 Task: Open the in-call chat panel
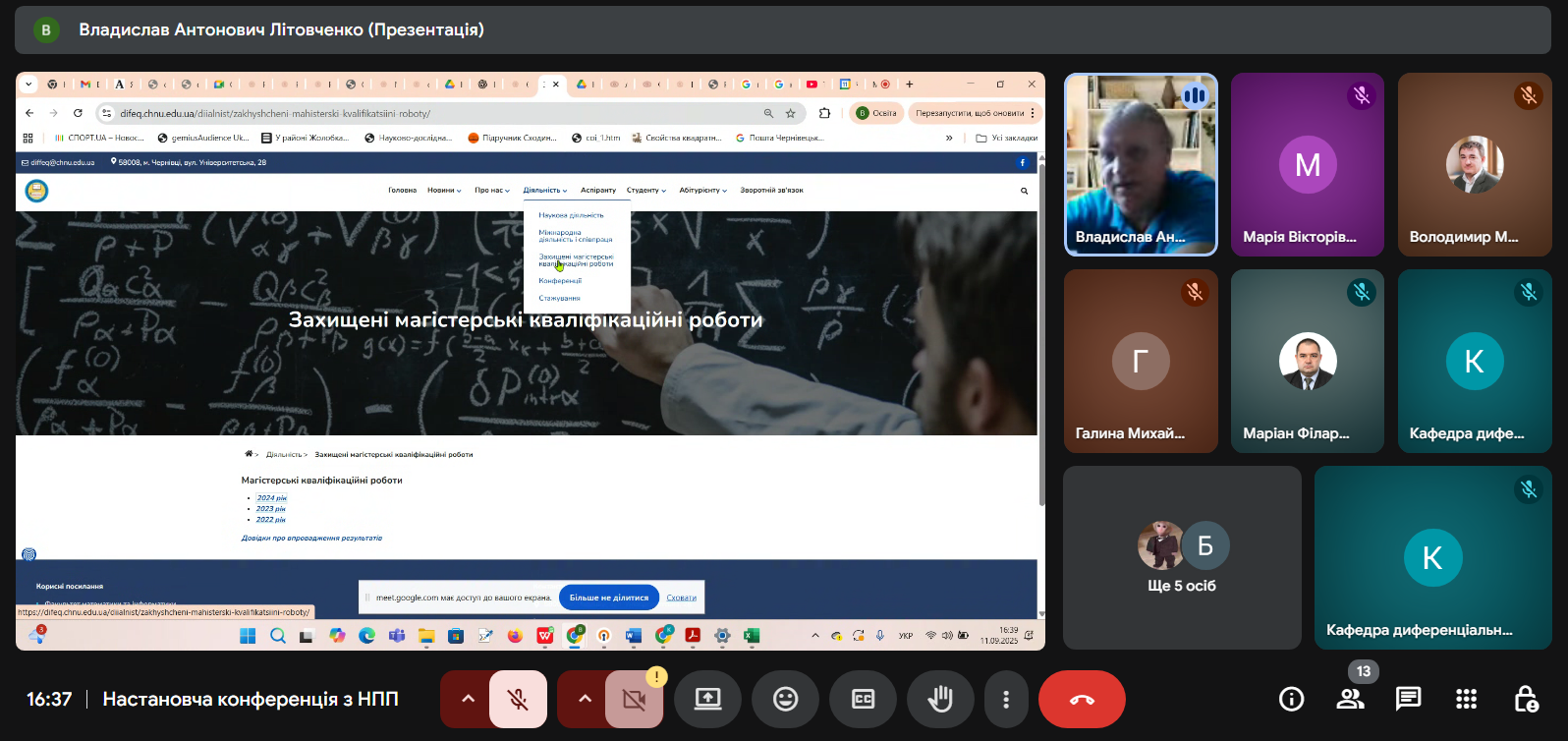point(1408,699)
